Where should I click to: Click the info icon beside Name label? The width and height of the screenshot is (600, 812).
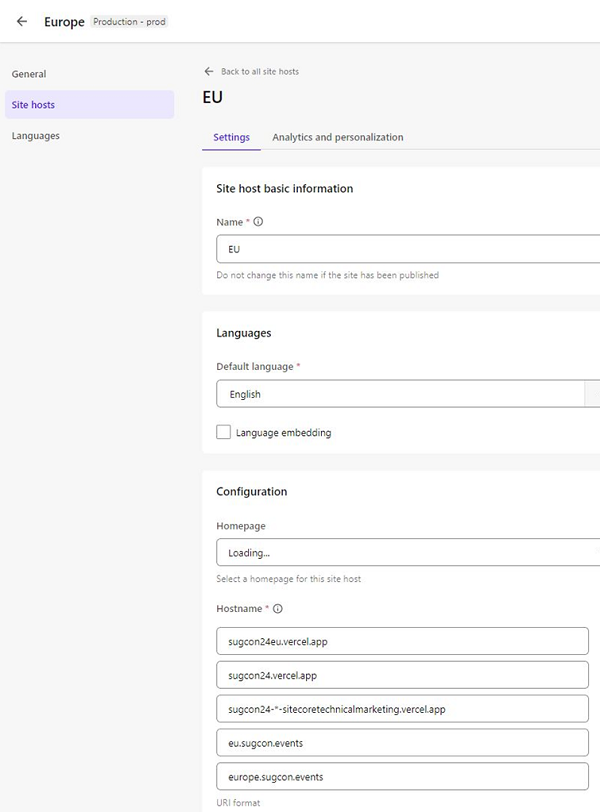click(x=258, y=222)
